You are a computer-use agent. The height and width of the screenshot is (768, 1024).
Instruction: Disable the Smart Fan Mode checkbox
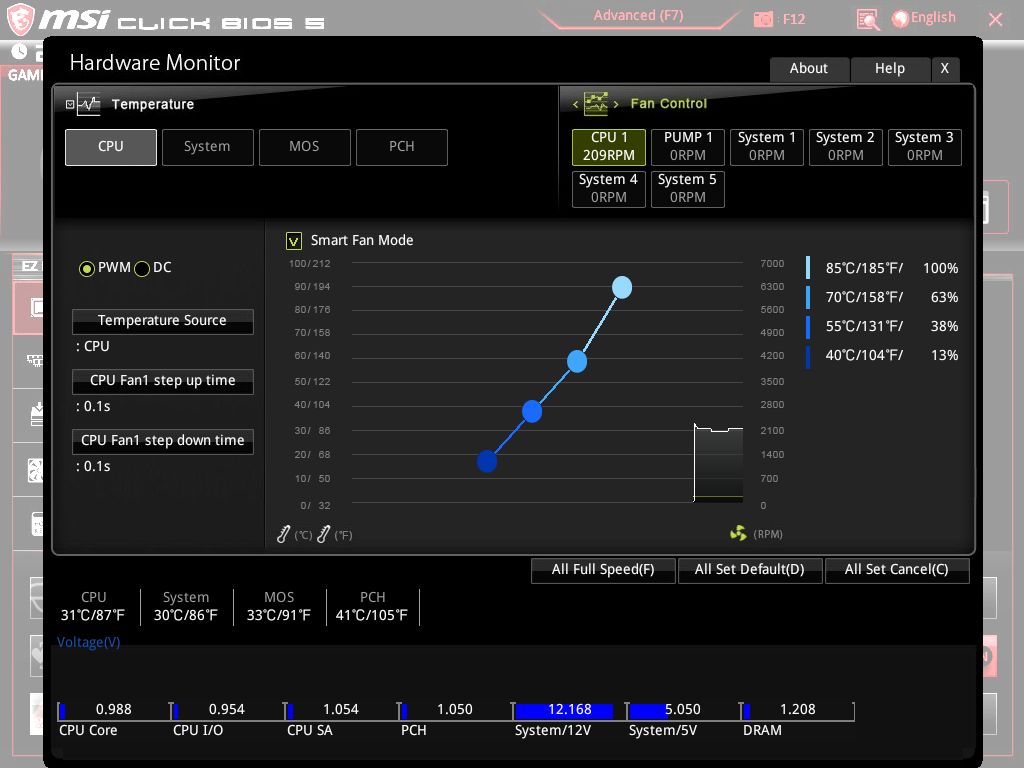tap(294, 240)
